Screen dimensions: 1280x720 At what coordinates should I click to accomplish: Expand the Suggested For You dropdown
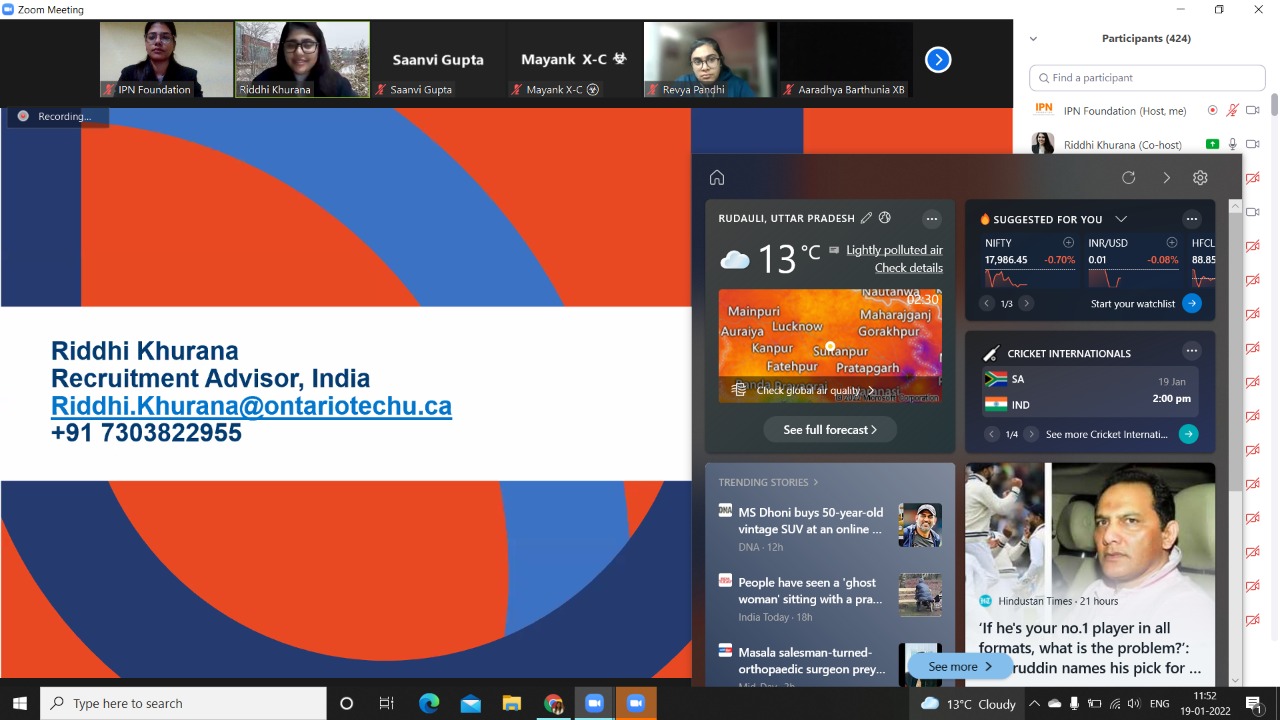pyautogui.click(x=1121, y=219)
